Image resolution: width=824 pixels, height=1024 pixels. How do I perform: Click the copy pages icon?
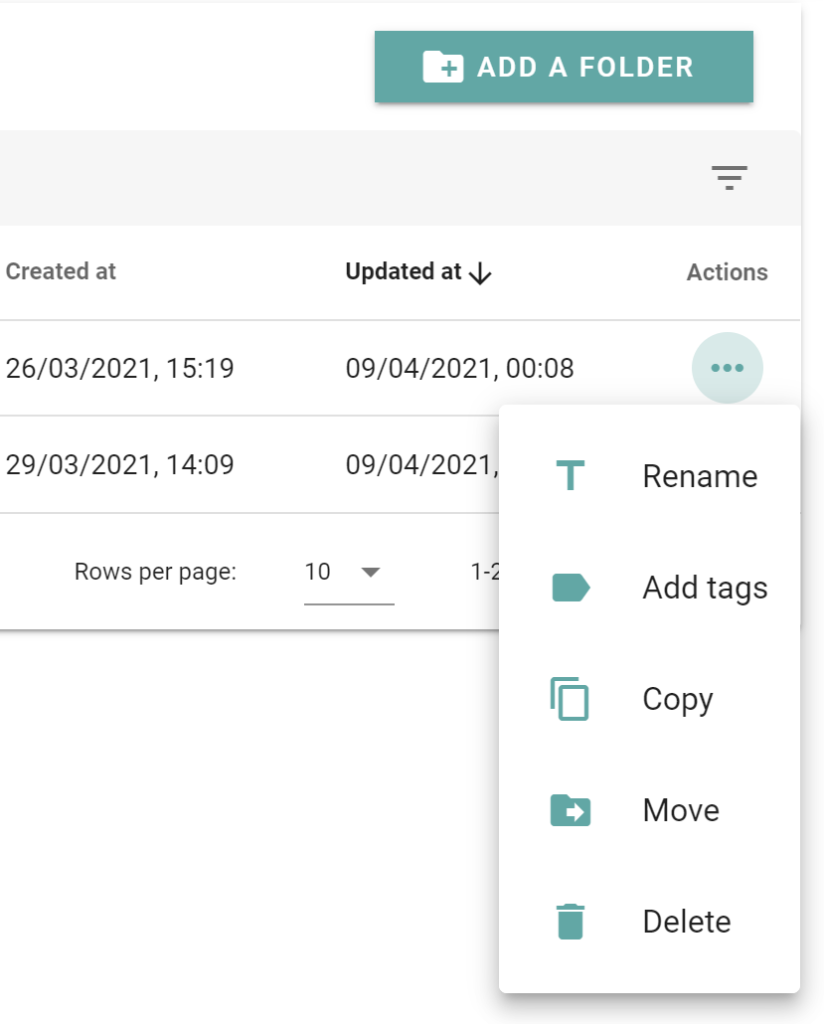click(569, 699)
